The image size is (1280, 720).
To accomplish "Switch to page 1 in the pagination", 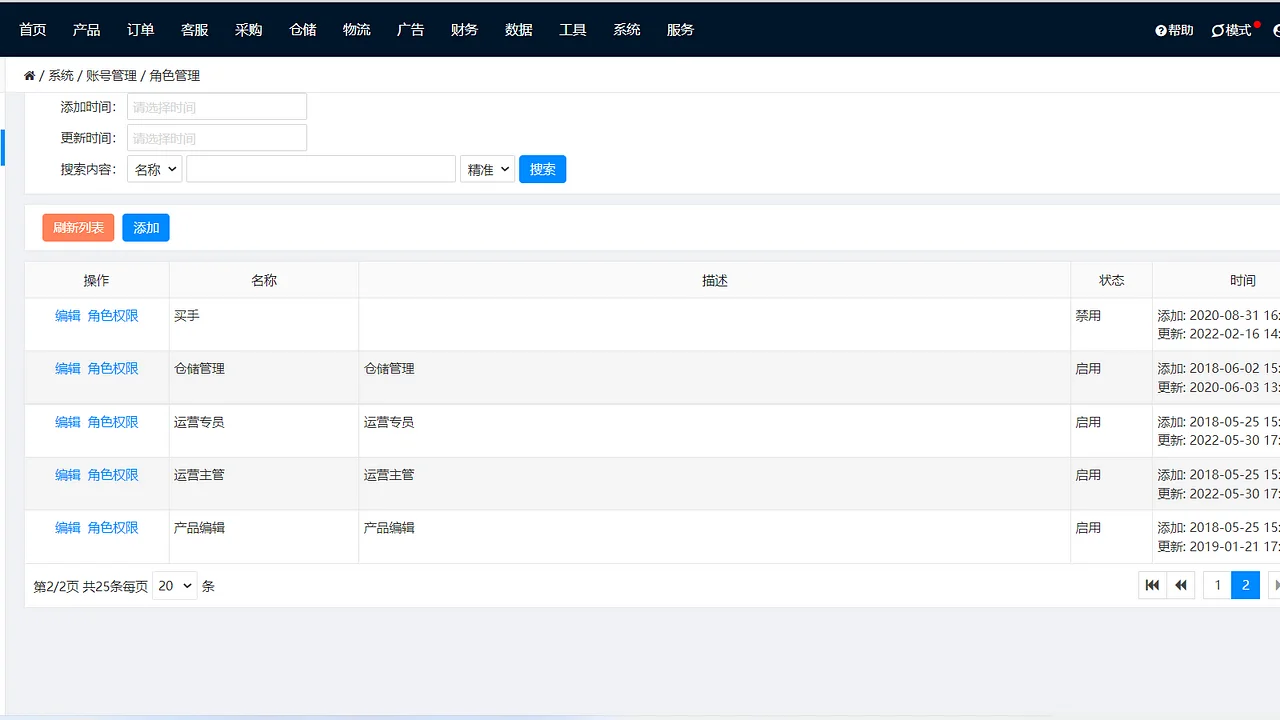I will (1216, 585).
